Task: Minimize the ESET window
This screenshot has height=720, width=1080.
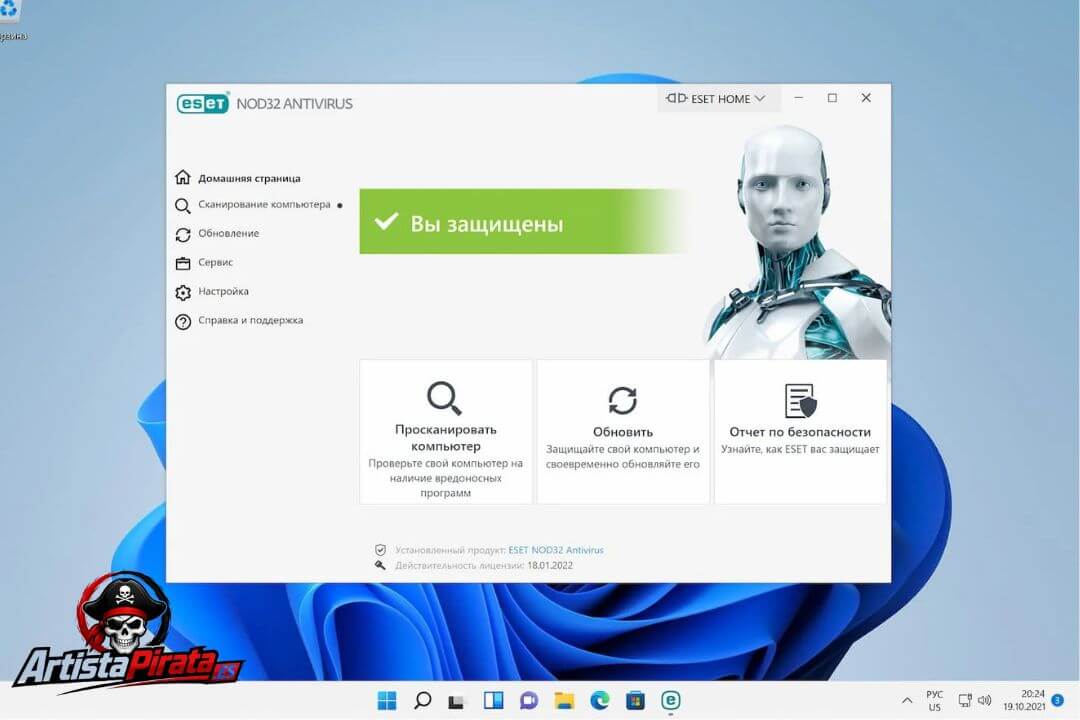Action: (799, 98)
